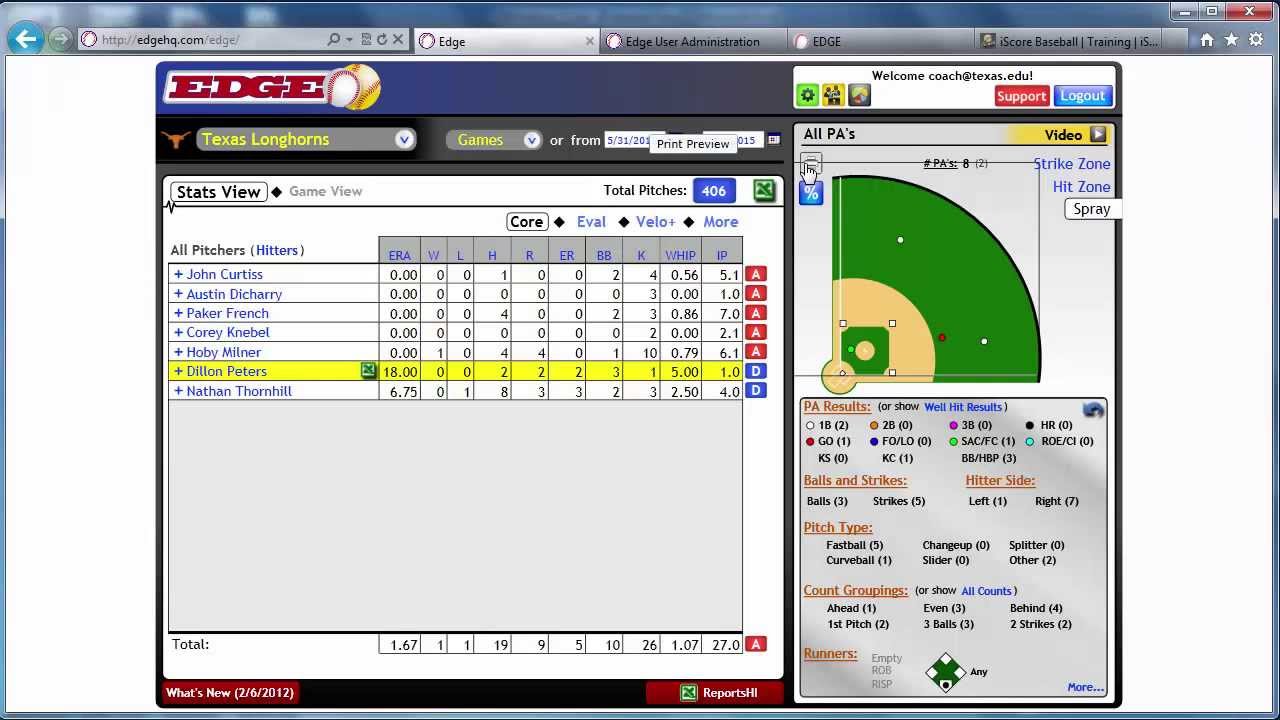This screenshot has height=720, width=1280.
Task: Filter results by GO (1)
Action: point(827,441)
